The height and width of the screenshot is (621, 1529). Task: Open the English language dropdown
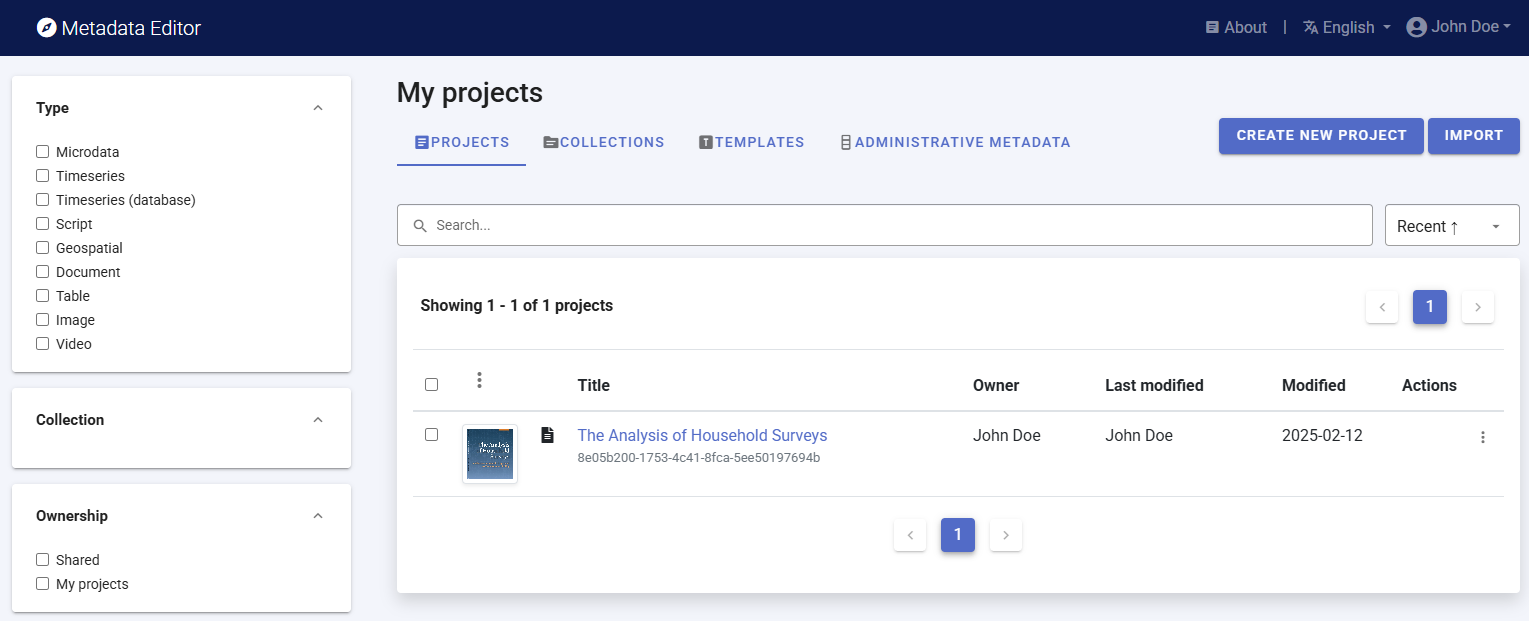tap(1346, 28)
